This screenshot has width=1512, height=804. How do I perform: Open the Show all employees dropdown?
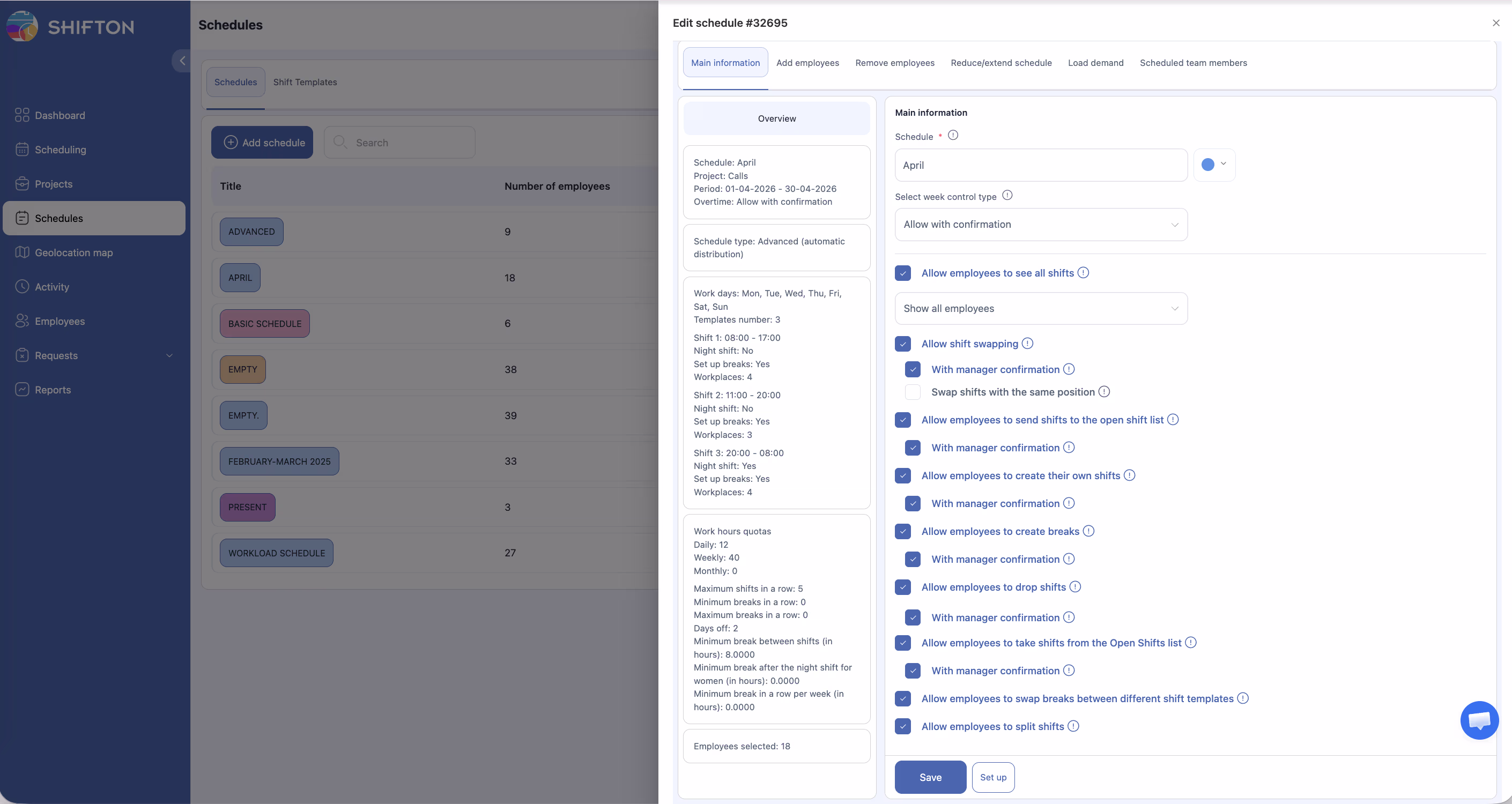point(1041,309)
